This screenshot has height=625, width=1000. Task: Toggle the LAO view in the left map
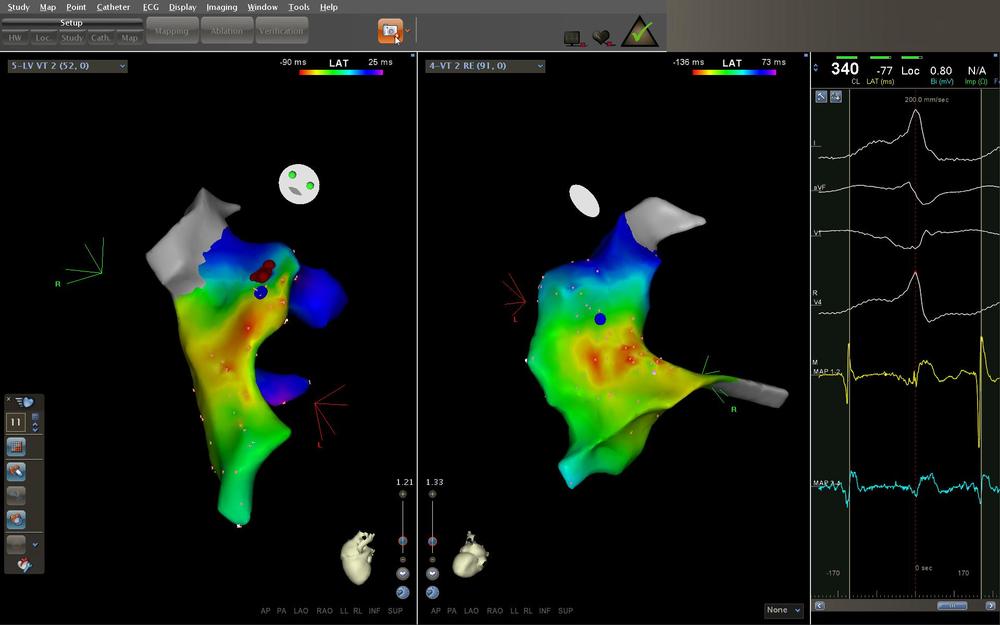point(303,610)
